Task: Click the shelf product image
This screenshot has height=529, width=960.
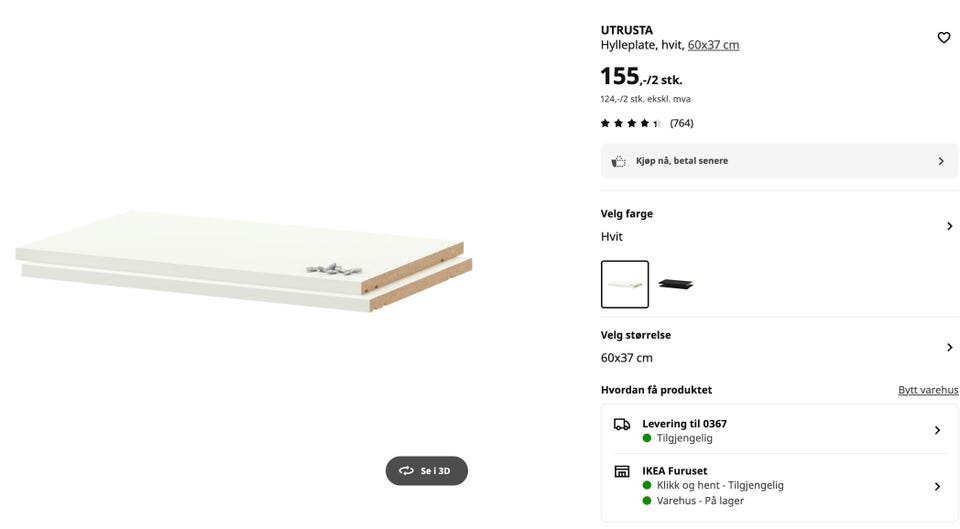Action: pyautogui.click(x=243, y=262)
